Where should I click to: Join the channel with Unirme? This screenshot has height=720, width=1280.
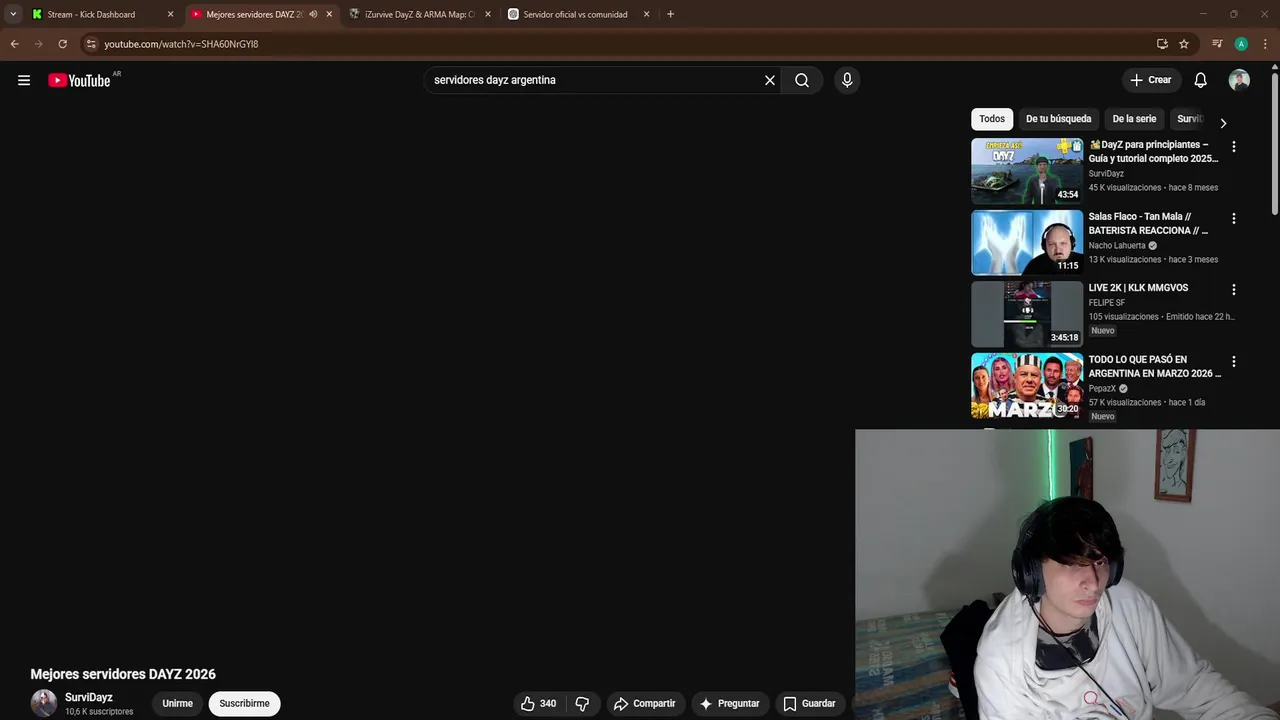pos(177,703)
